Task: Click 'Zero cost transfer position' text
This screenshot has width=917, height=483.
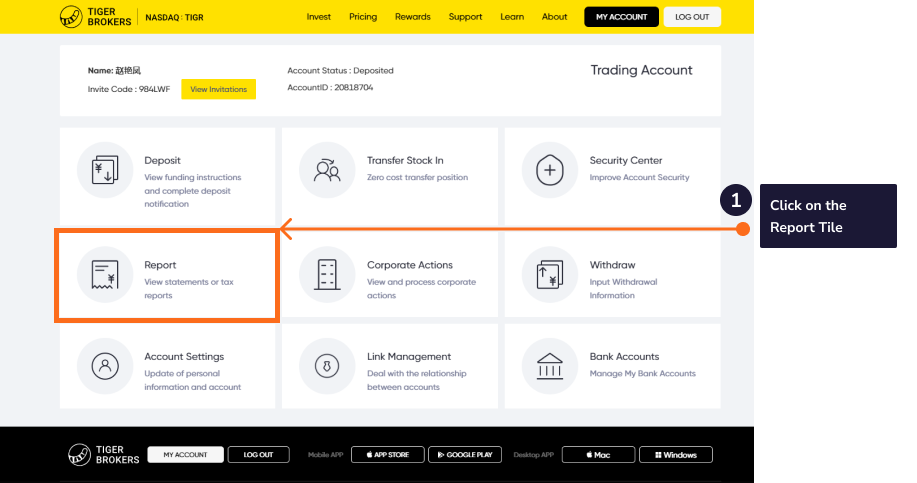Action: click(x=418, y=177)
